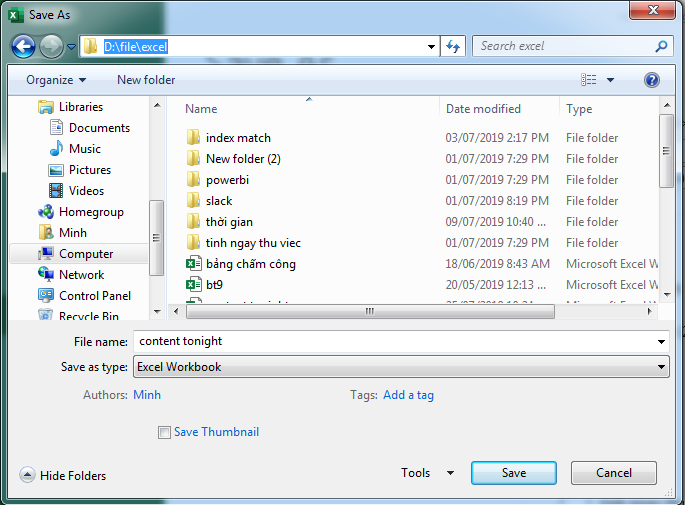Click the horizontal scrollbar thumb in file list
Image resolution: width=685 pixels, height=505 pixels.
(x=370, y=311)
